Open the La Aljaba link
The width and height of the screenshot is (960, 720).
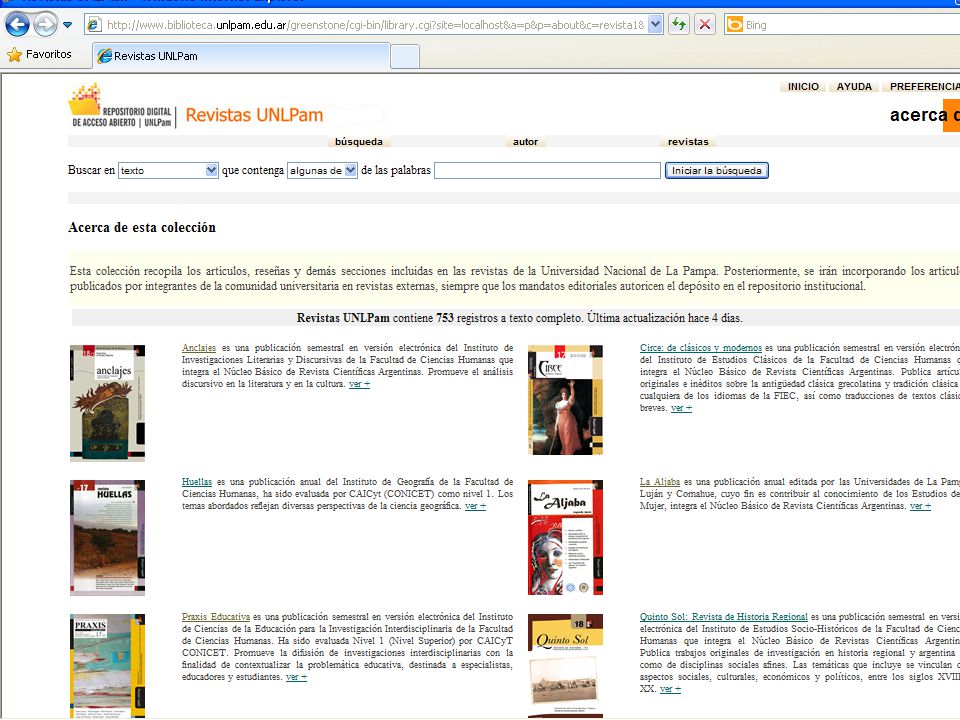click(x=660, y=482)
